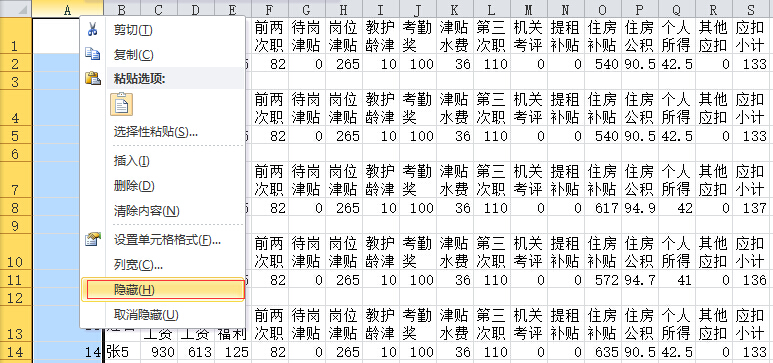This screenshot has width=773, height=363.
Task: Choose 插入(I) menu entry
Action: 132,161
